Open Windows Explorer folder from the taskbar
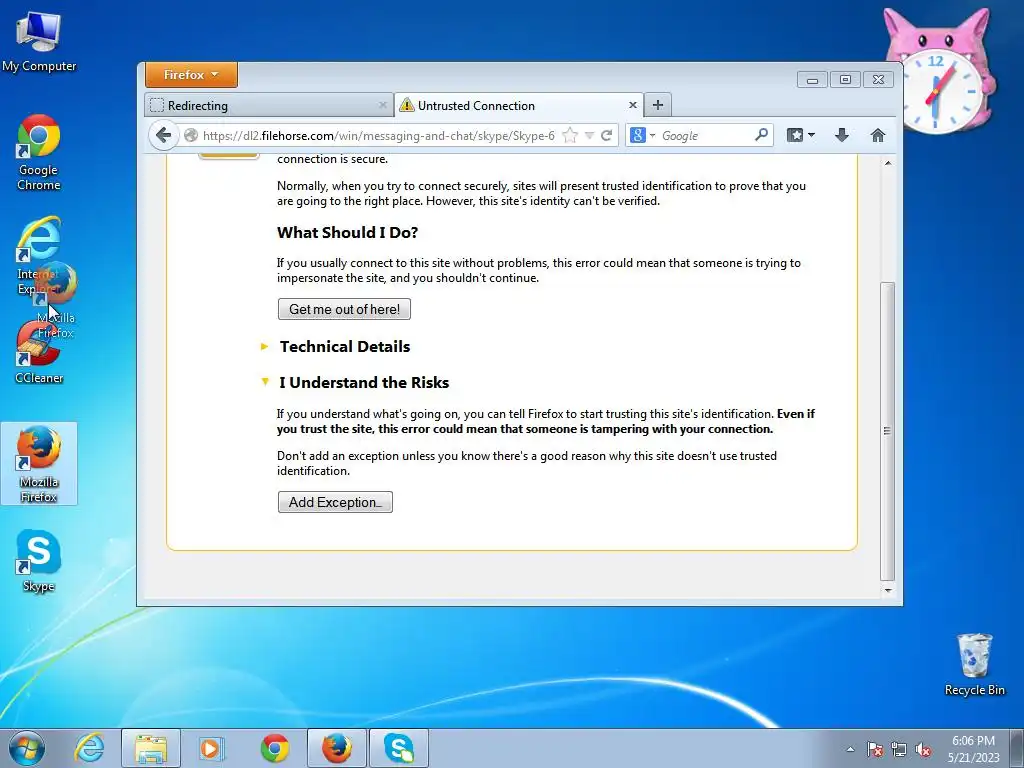 point(151,748)
